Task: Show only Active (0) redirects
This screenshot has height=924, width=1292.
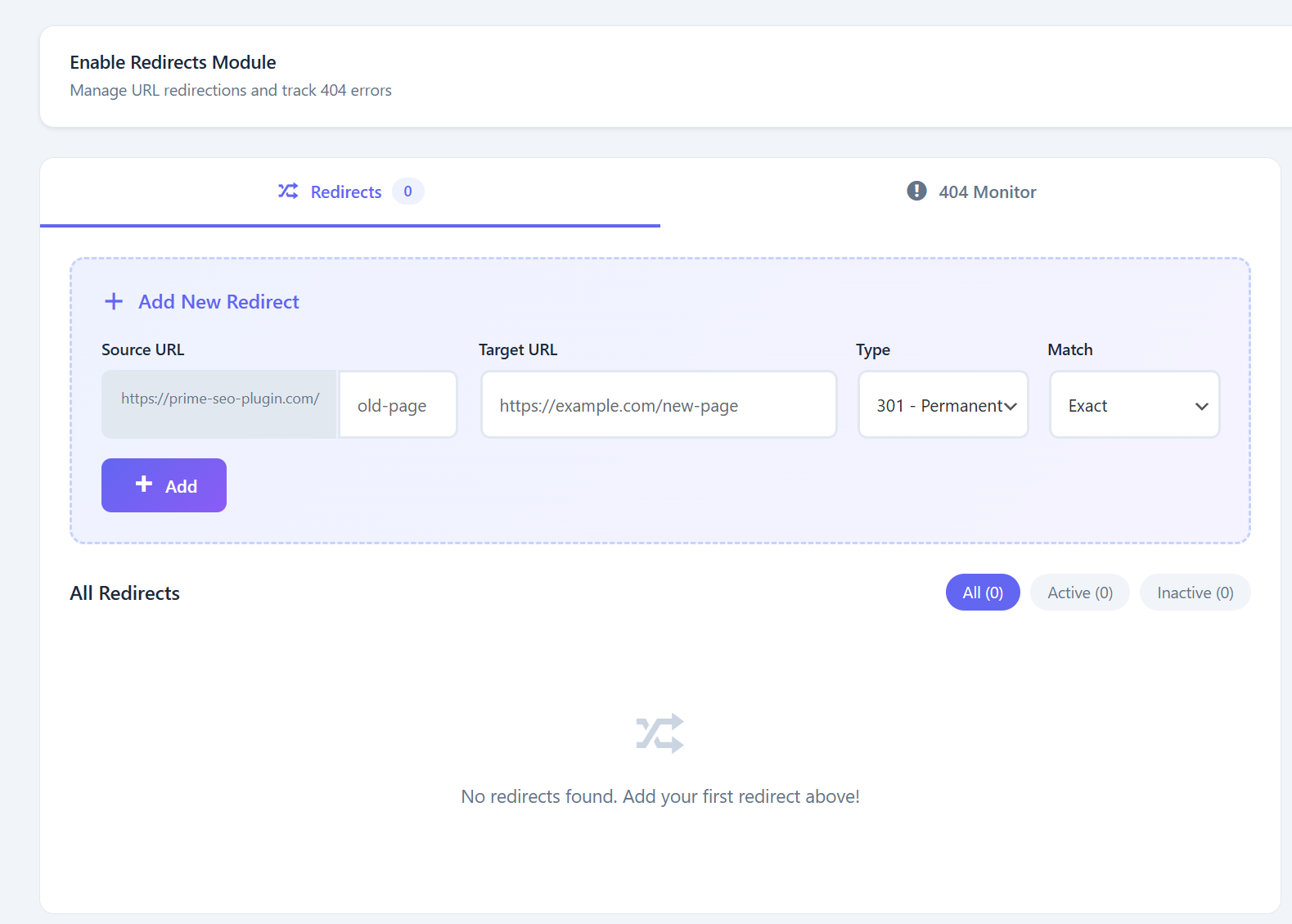Action: point(1079,593)
